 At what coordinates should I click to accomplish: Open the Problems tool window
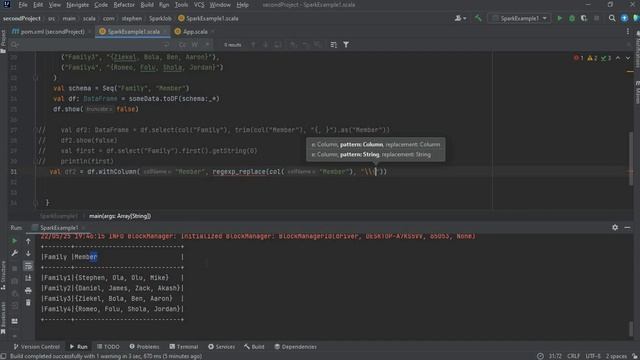tap(144, 347)
